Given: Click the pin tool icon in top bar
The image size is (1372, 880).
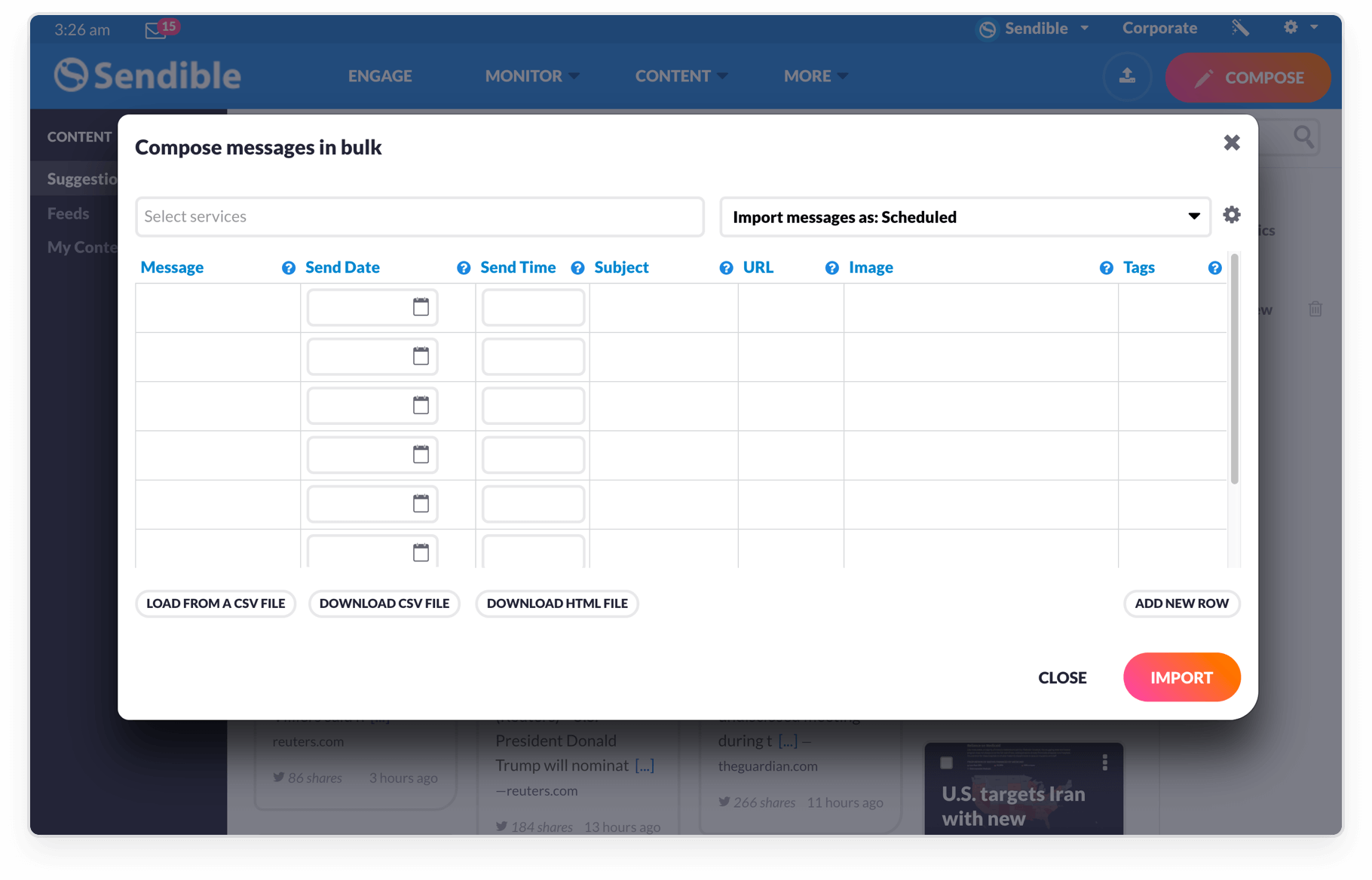Looking at the screenshot, I should pyautogui.click(x=1240, y=28).
